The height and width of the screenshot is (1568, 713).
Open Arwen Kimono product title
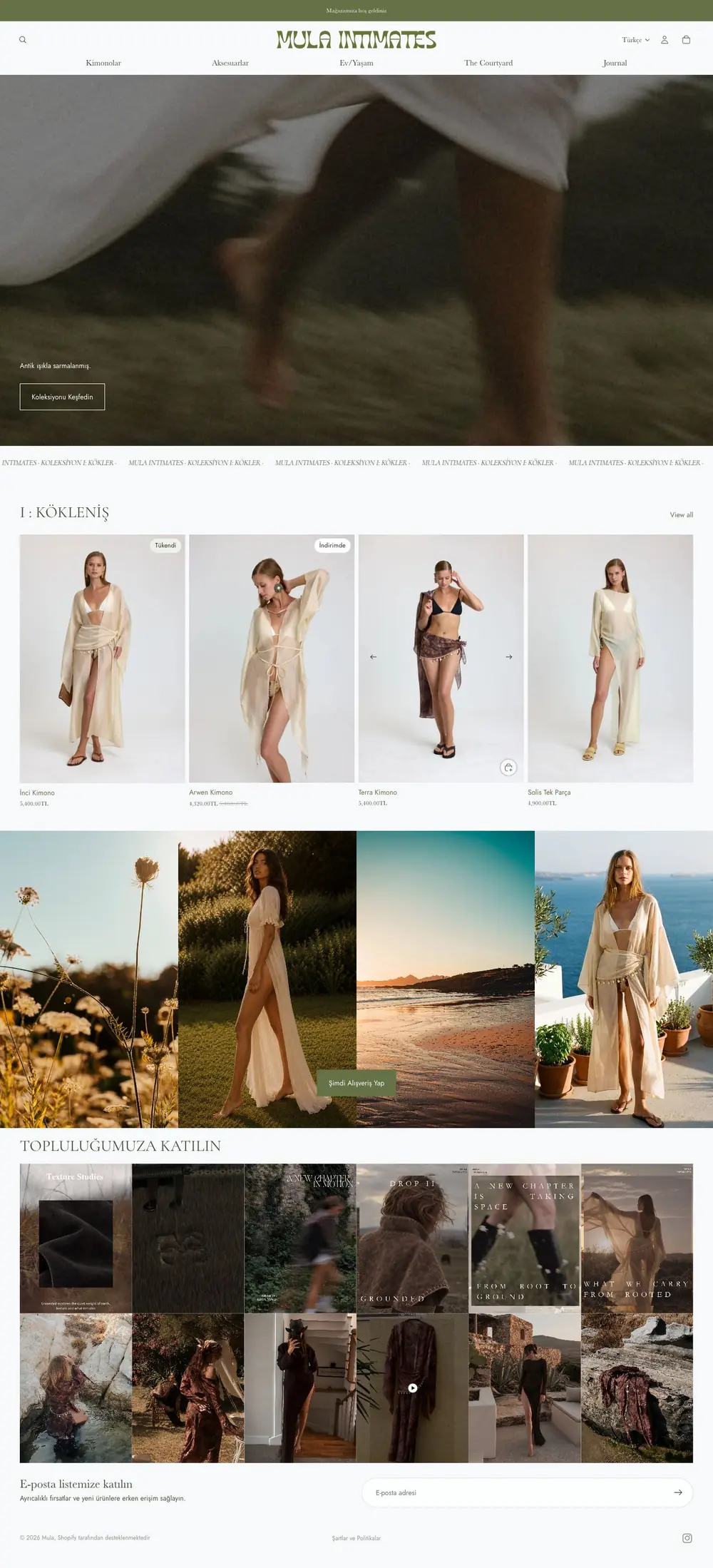coord(211,793)
